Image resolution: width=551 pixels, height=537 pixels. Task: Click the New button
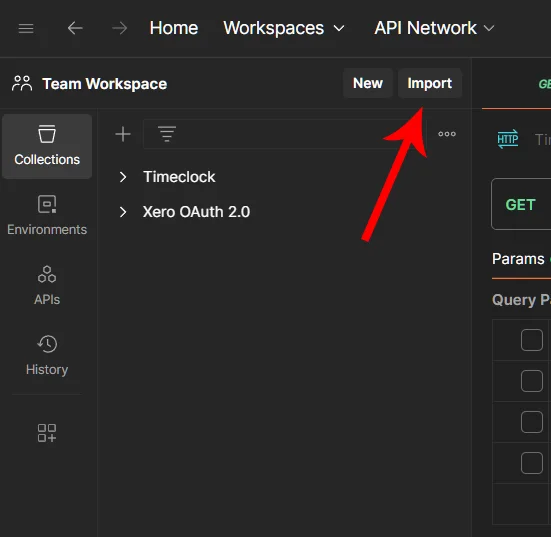(368, 83)
